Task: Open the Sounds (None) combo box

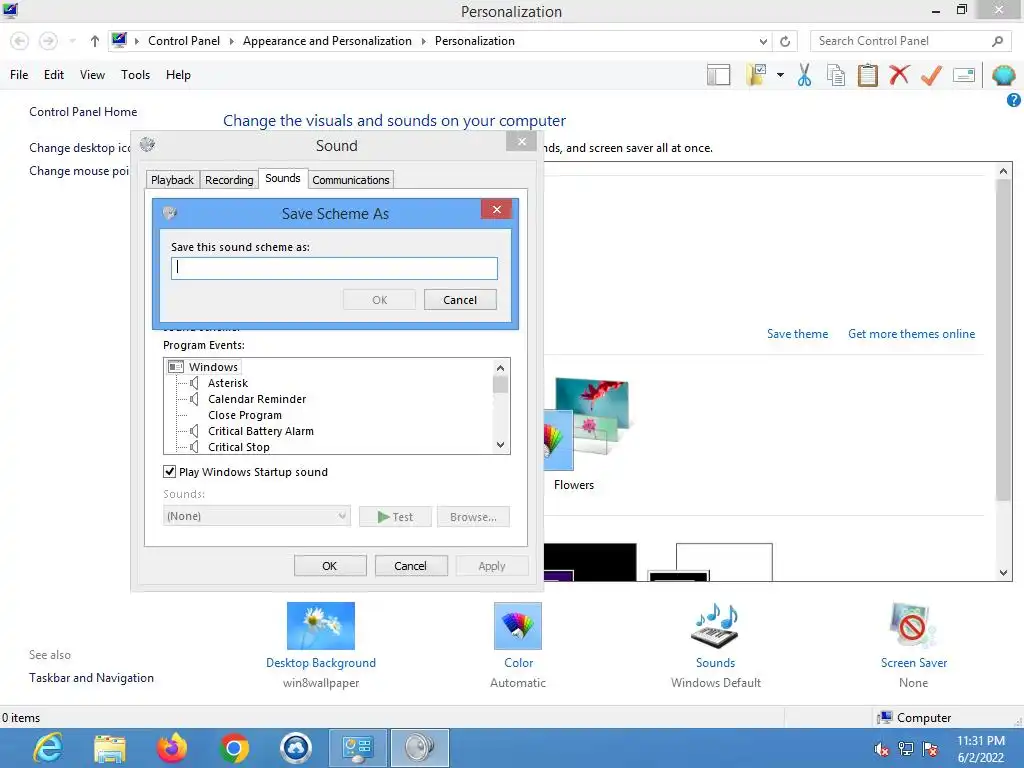Action: tap(257, 516)
